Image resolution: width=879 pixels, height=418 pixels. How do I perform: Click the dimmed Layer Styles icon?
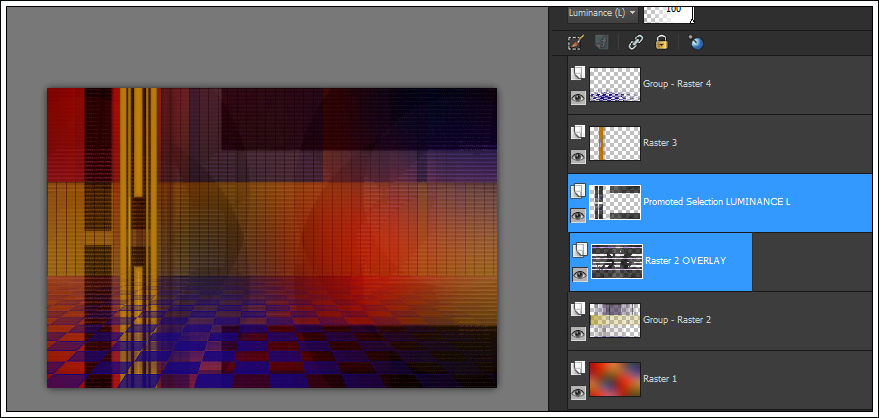click(602, 43)
